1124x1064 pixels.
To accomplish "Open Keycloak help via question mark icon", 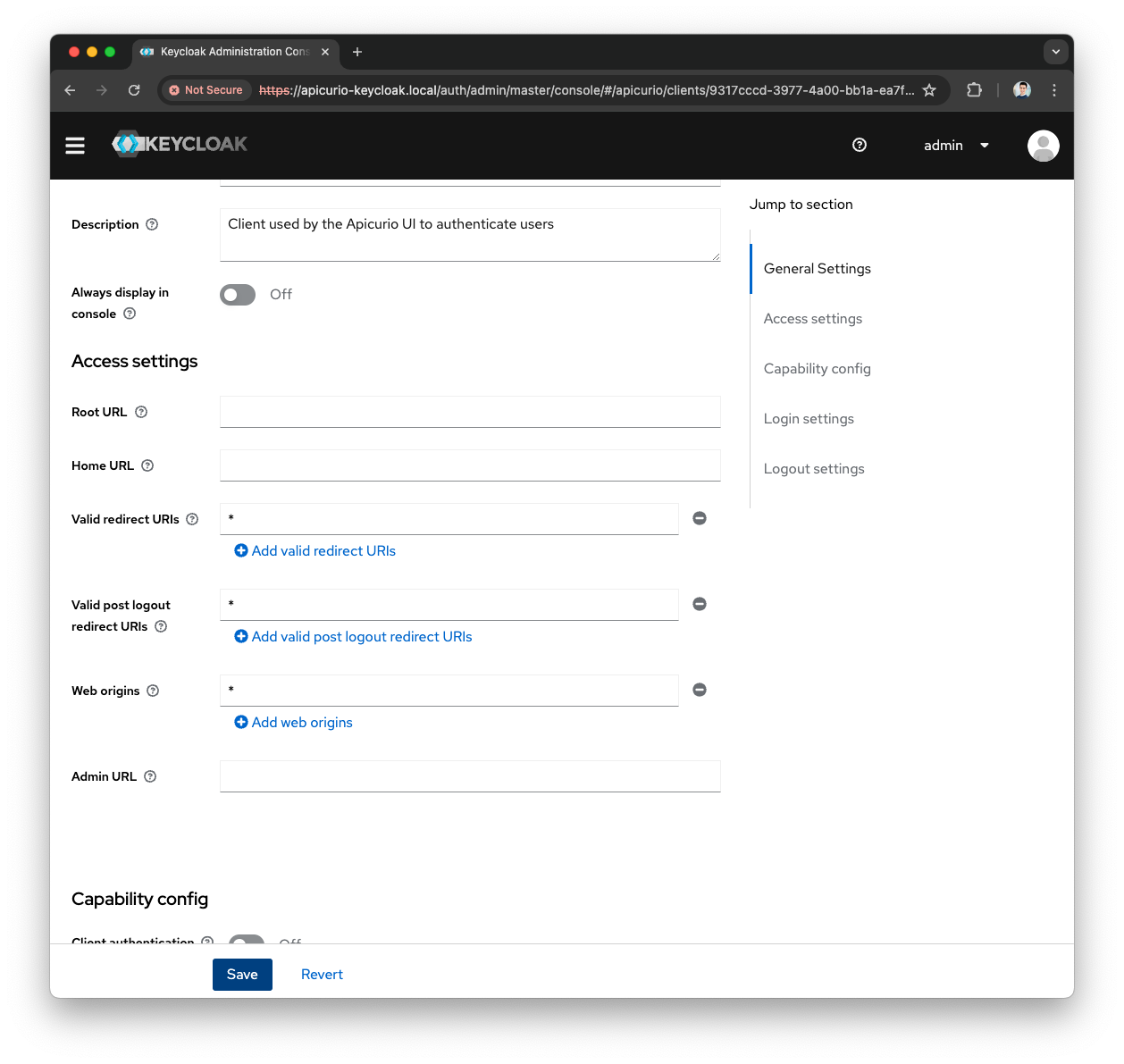I will [859, 145].
